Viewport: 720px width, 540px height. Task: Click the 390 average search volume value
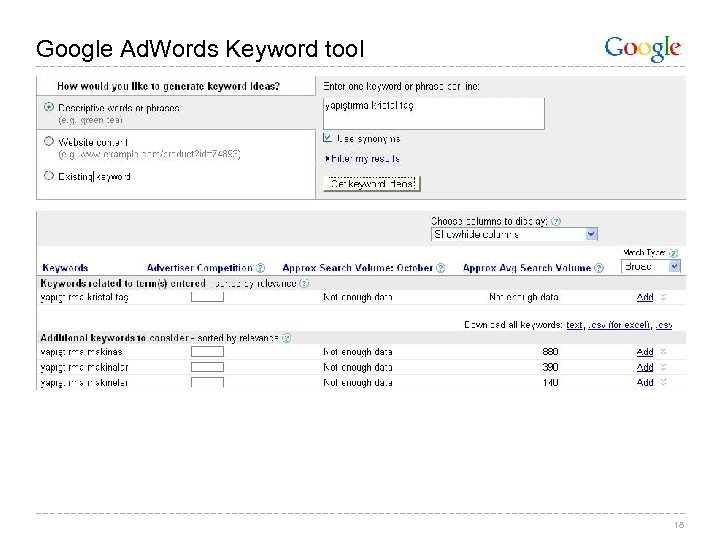[x=550, y=367]
